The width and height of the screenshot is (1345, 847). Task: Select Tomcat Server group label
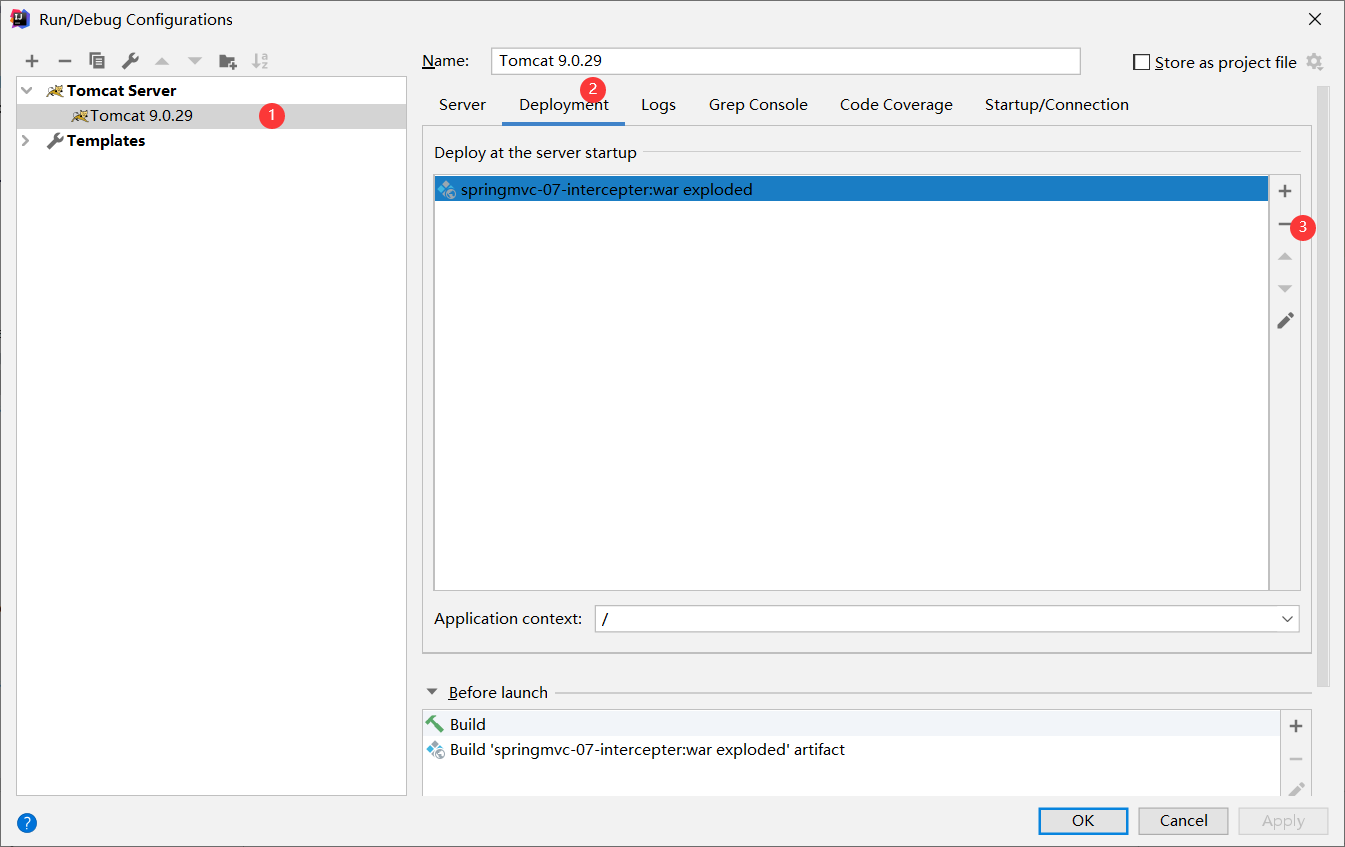[121, 90]
